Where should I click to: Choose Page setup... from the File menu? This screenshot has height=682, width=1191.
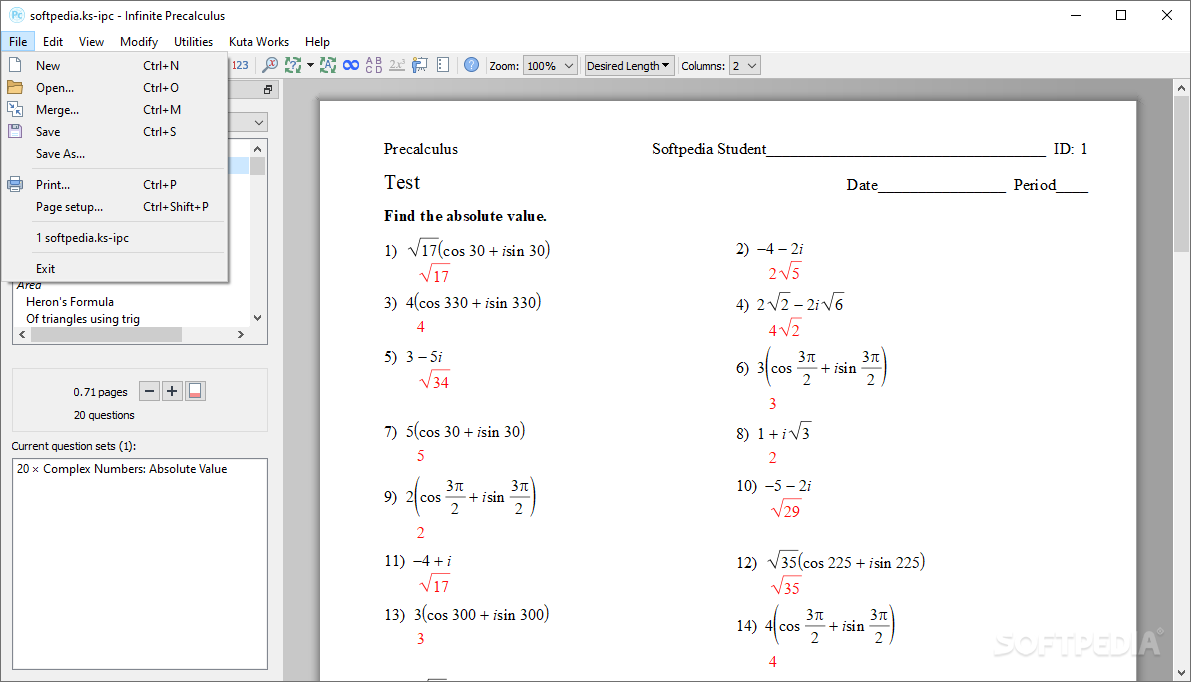pyautogui.click(x=114, y=207)
